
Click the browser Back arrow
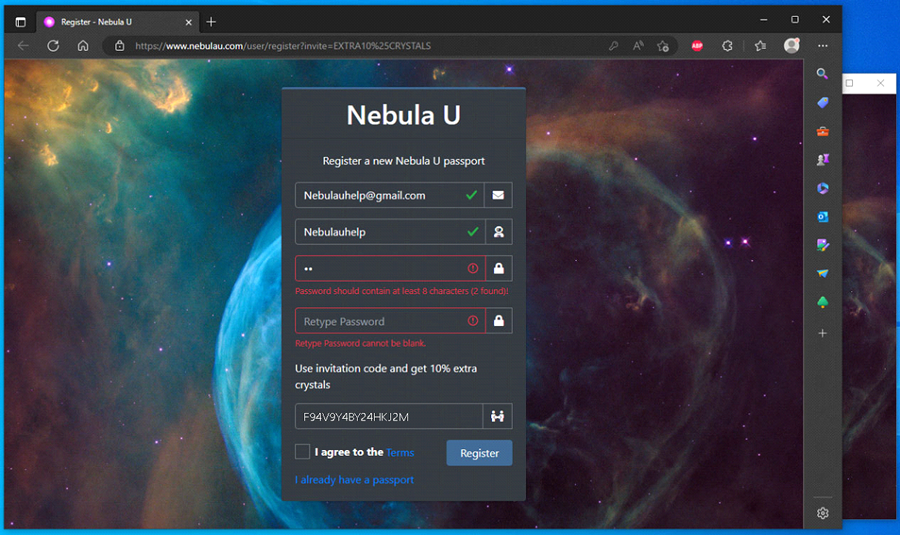(x=23, y=46)
